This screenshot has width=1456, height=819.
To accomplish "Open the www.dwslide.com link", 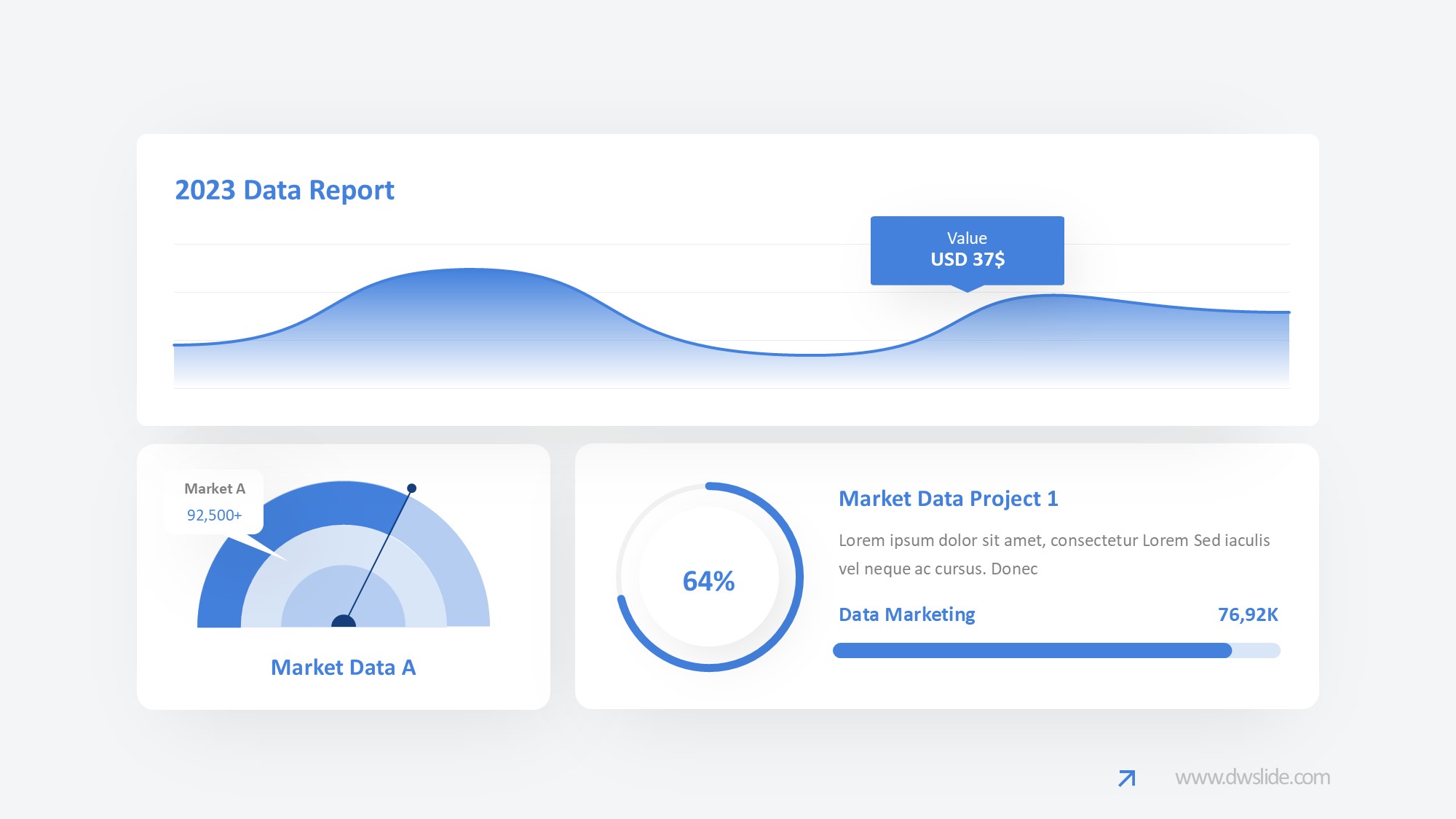I will tap(1252, 777).
